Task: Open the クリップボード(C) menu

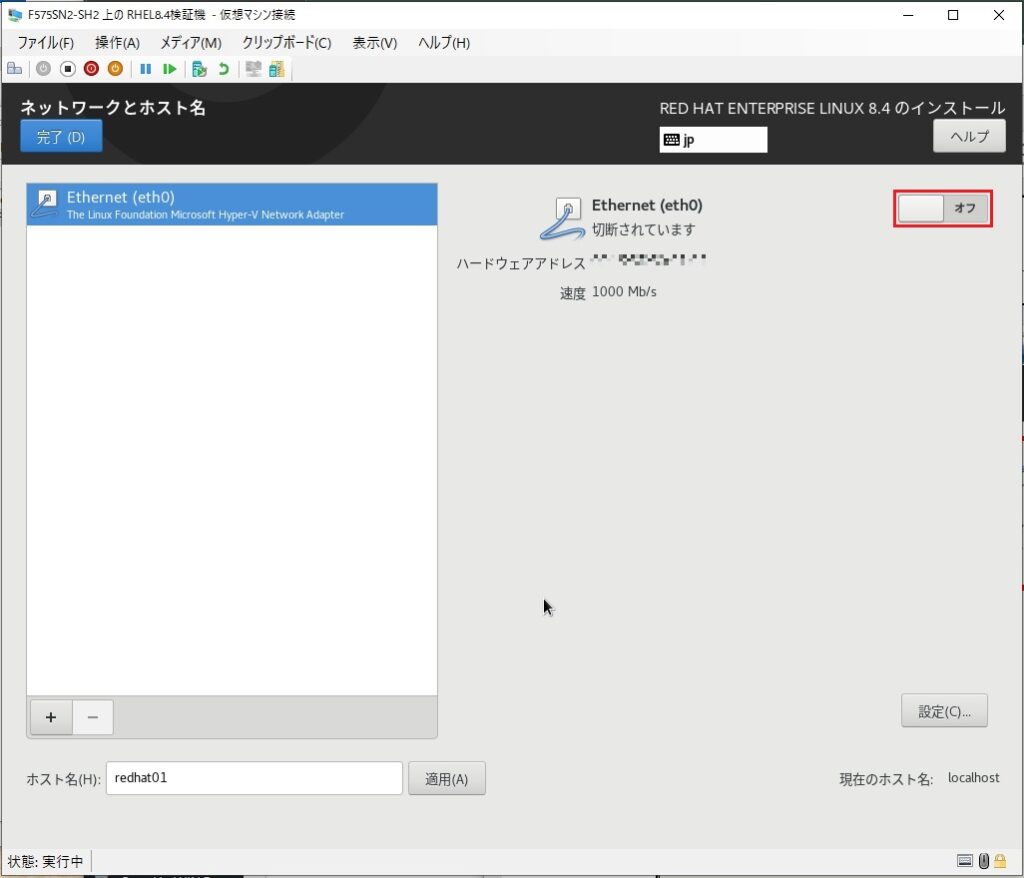Action: pyautogui.click(x=287, y=42)
